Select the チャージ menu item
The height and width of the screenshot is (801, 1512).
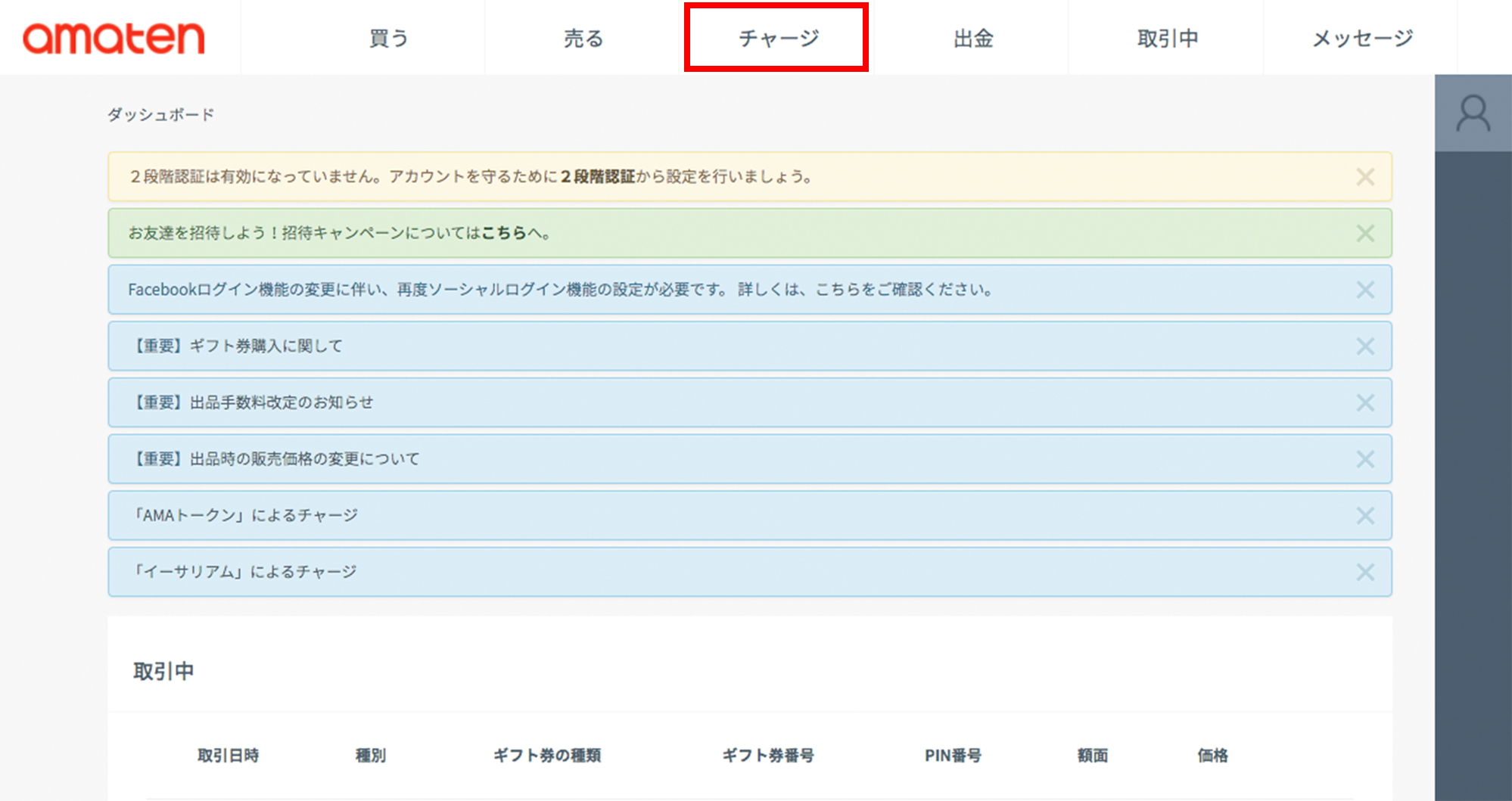point(777,38)
